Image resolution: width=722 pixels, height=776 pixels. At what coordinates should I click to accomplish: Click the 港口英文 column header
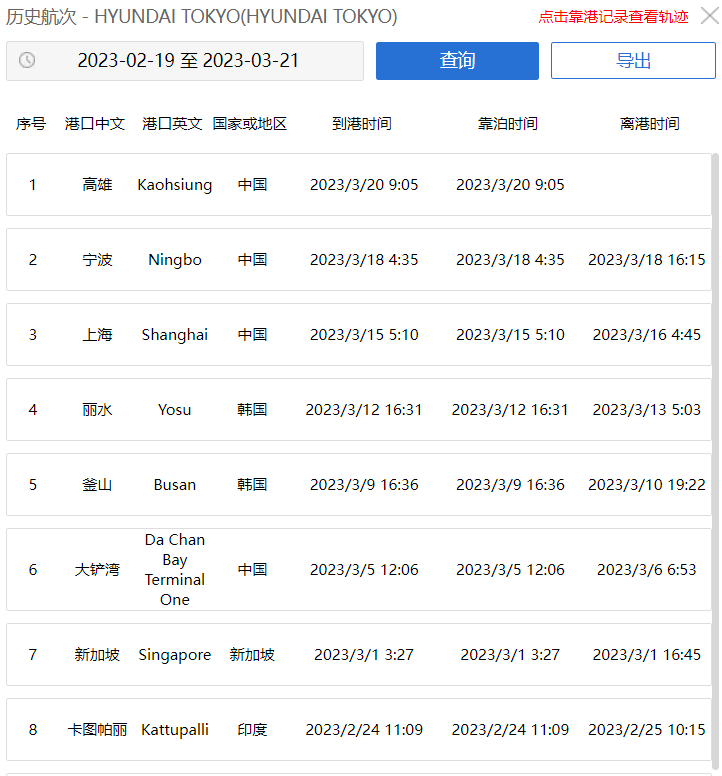pyautogui.click(x=172, y=124)
